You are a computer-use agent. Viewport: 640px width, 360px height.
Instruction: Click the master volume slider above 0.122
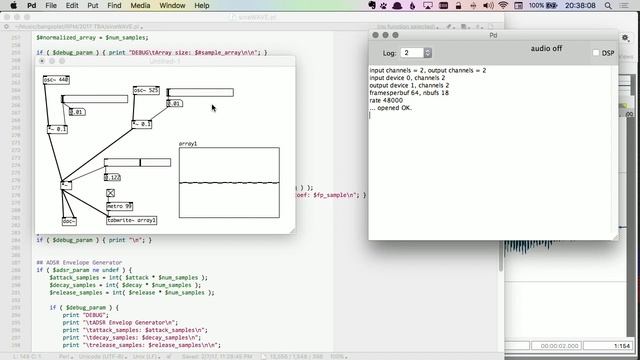pyautogui.click(x=138, y=162)
